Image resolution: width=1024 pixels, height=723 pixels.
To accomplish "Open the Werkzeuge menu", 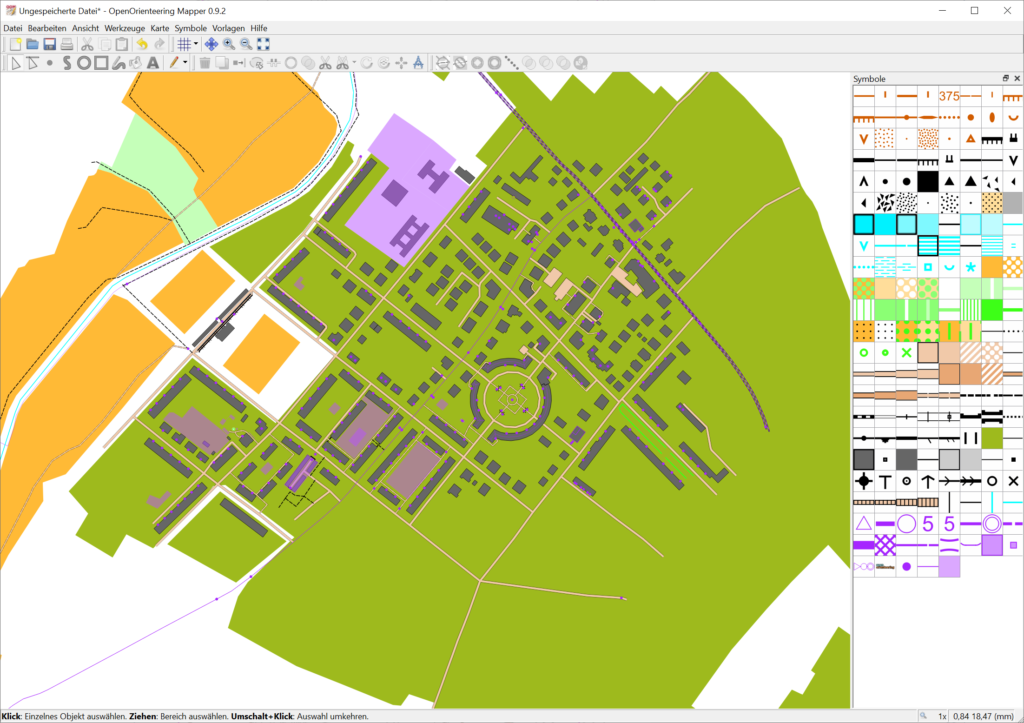I will point(125,28).
